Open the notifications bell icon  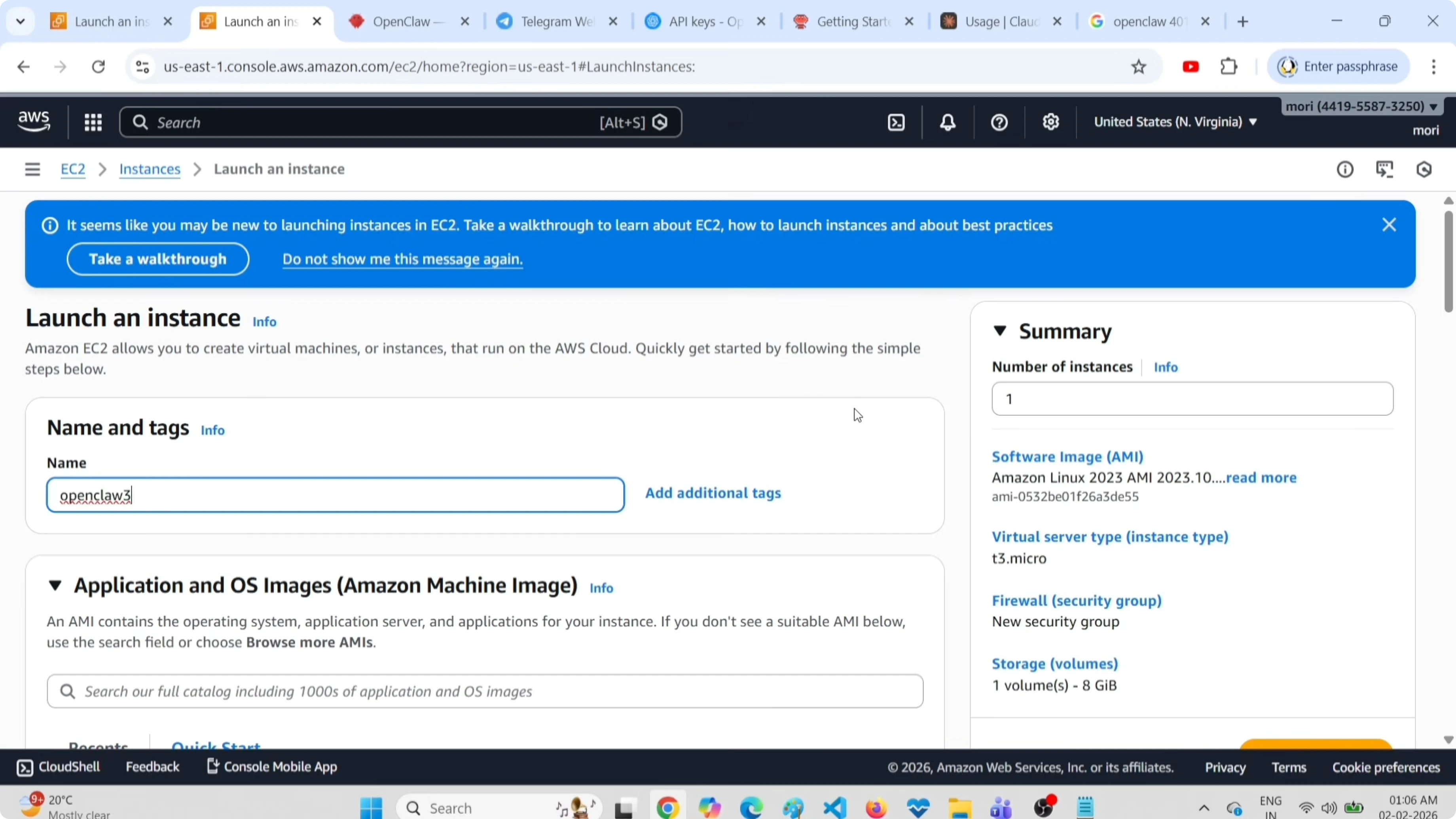click(x=947, y=122)
